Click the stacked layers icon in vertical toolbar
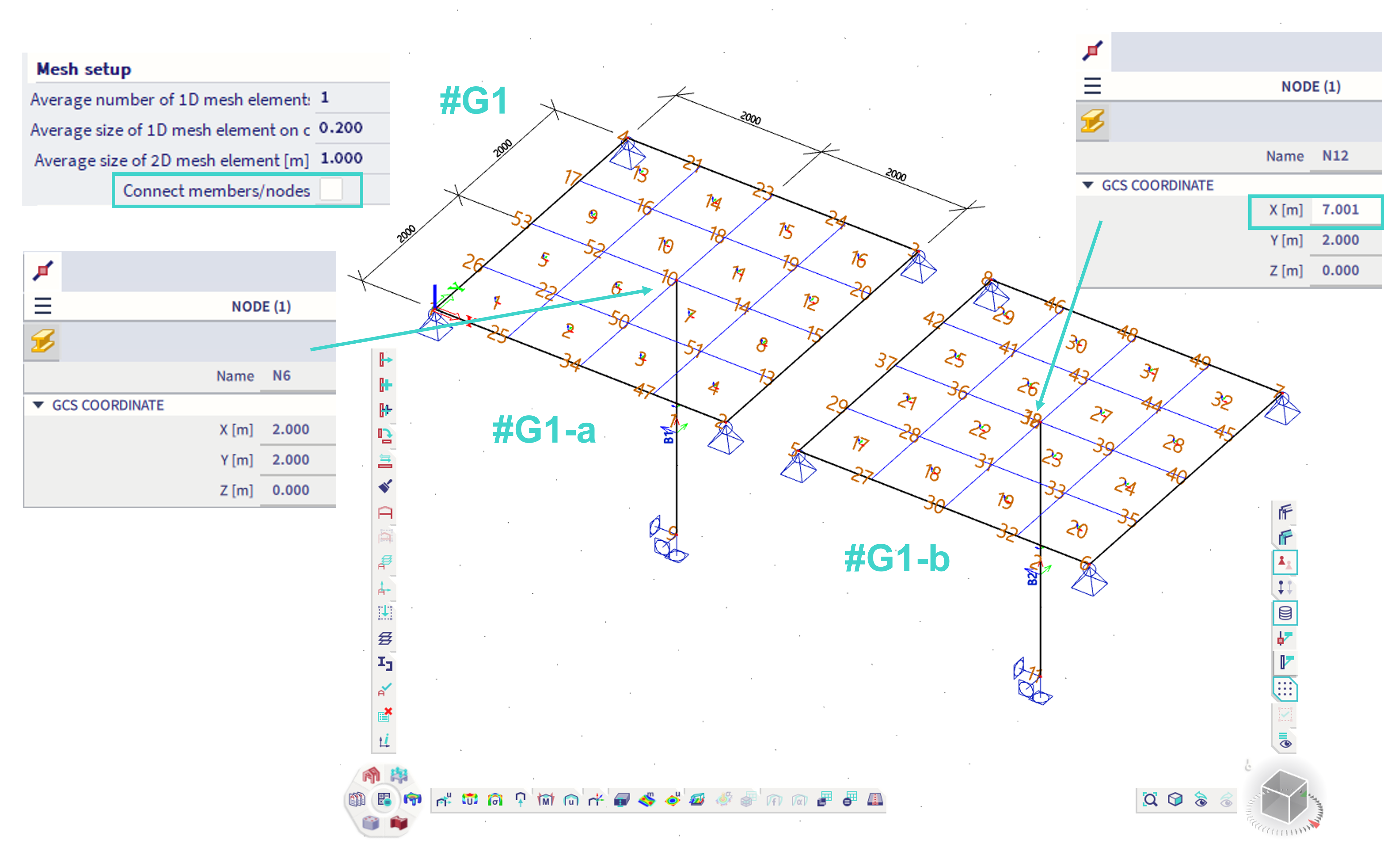 coord(386,638)
